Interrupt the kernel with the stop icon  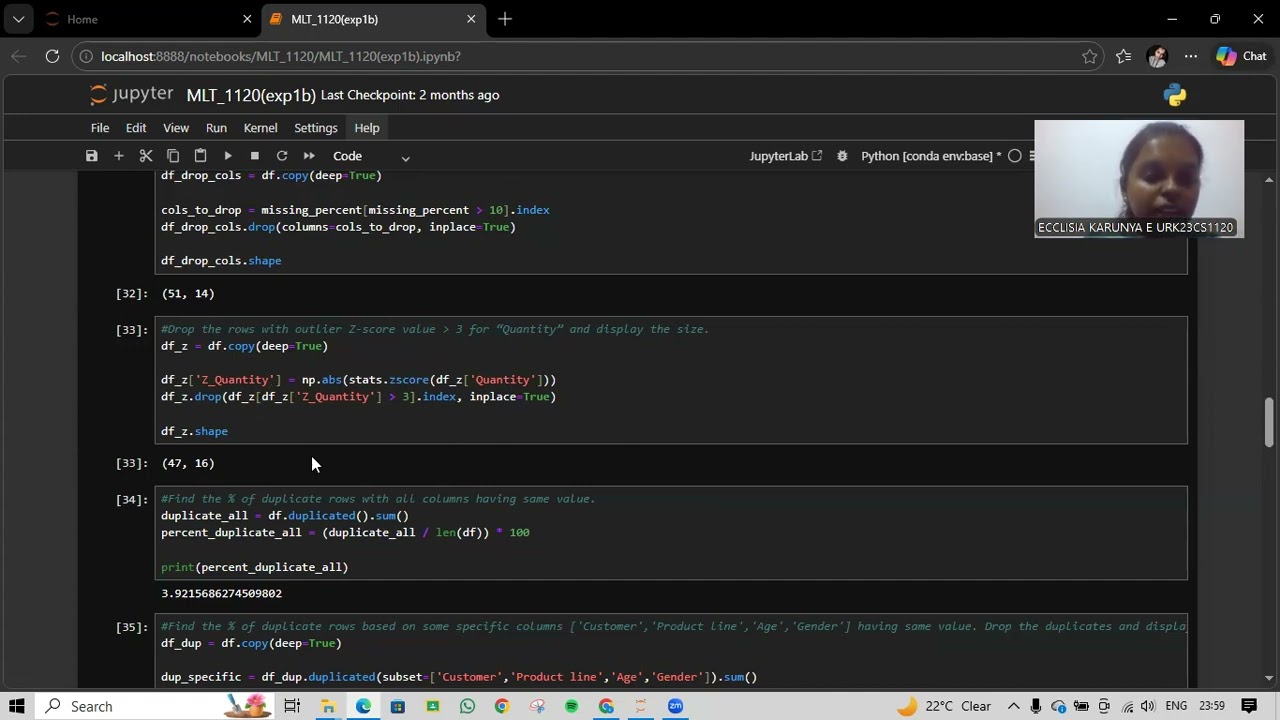tap(255, 156)
